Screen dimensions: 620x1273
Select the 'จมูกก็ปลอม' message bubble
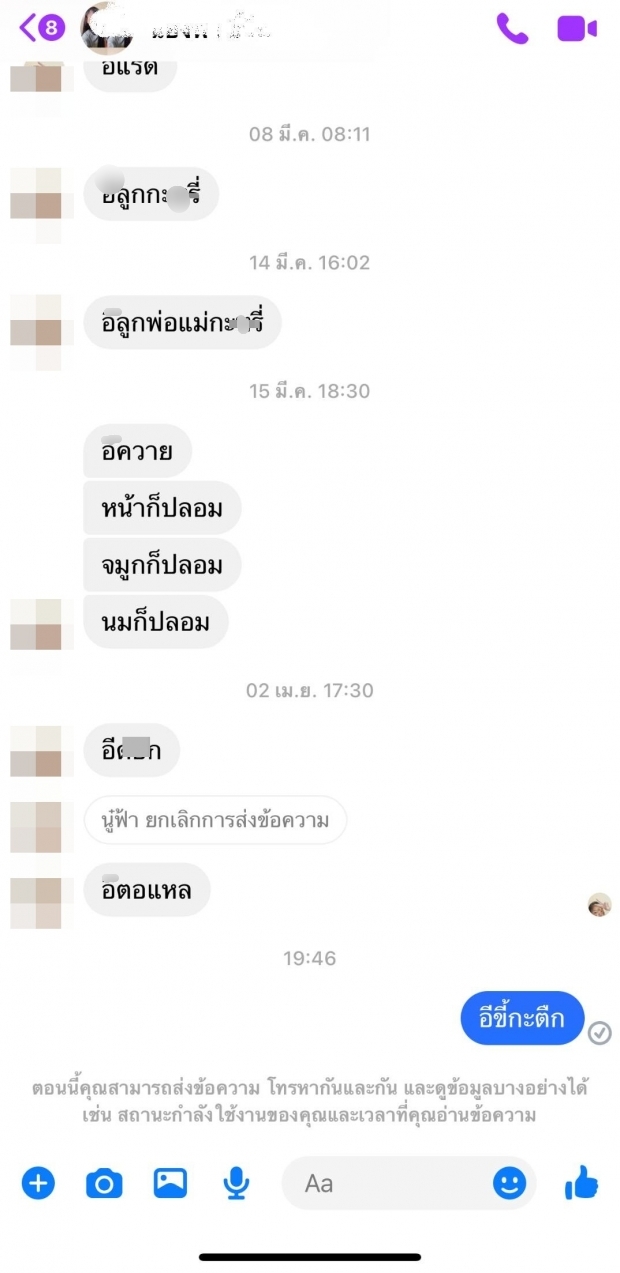coord(162,566)
